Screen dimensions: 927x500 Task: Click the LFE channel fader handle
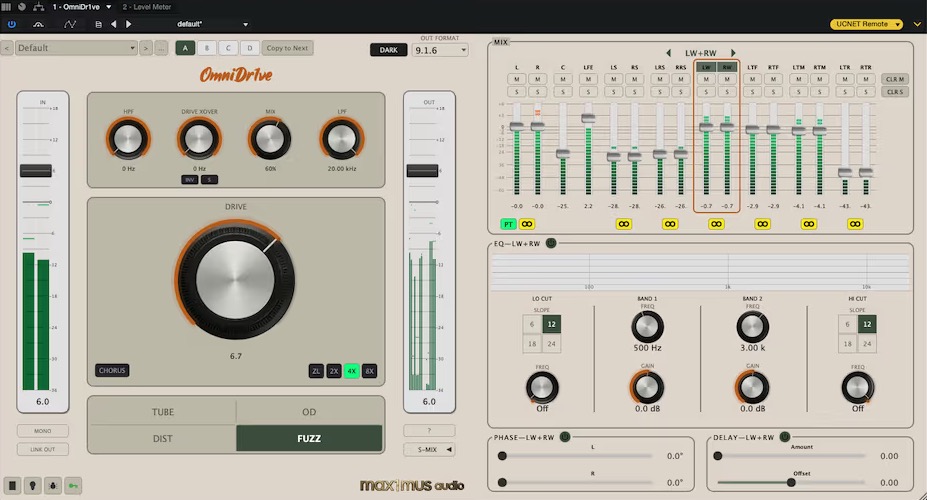coord(588,118)
